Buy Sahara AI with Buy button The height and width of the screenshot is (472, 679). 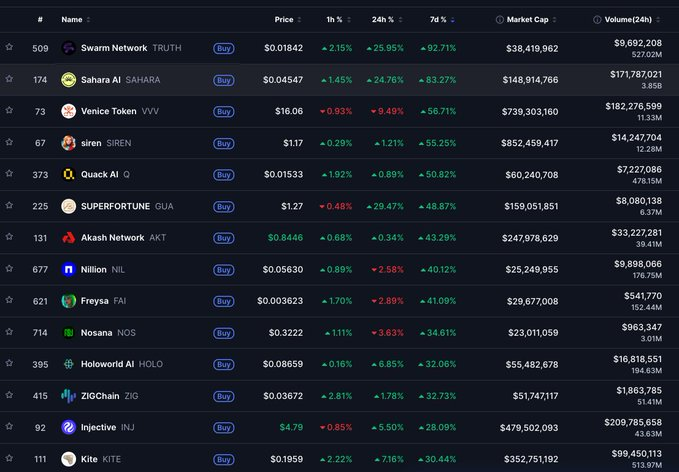pyautogui.click(x=223, y=80)
